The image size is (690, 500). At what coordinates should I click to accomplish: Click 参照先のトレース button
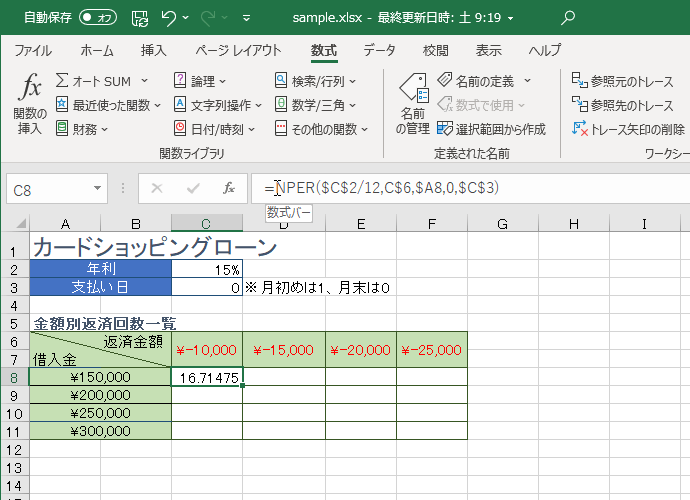tap(622, 105)
